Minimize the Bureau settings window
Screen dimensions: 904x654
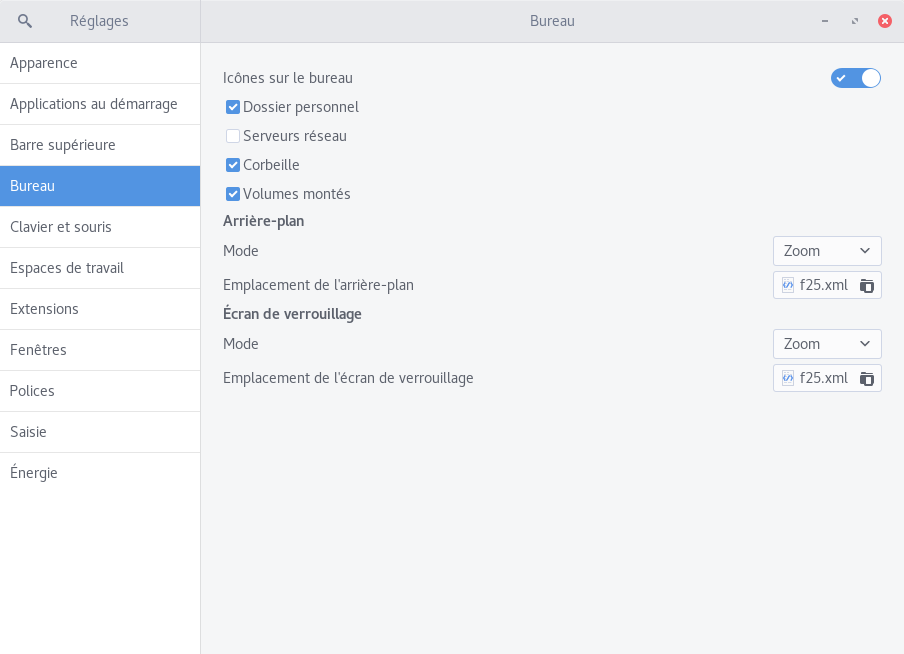point(825,21)
